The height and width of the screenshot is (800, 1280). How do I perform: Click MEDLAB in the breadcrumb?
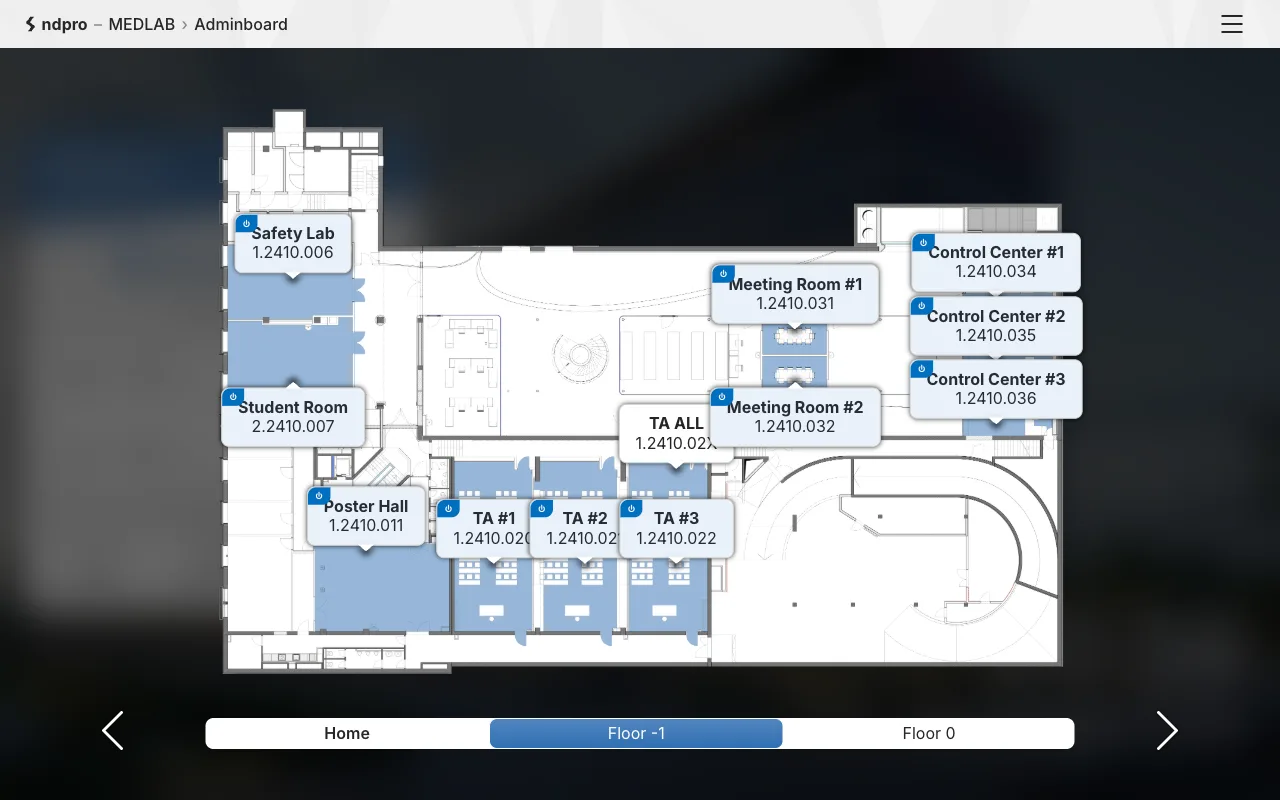142,24
